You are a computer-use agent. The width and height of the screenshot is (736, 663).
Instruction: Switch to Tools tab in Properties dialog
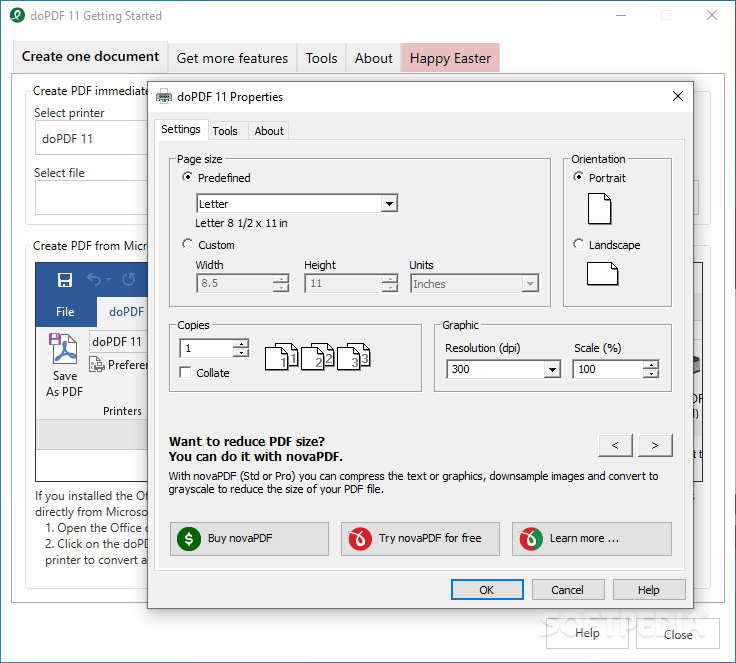pyautogui.click(x=225, y=131)
